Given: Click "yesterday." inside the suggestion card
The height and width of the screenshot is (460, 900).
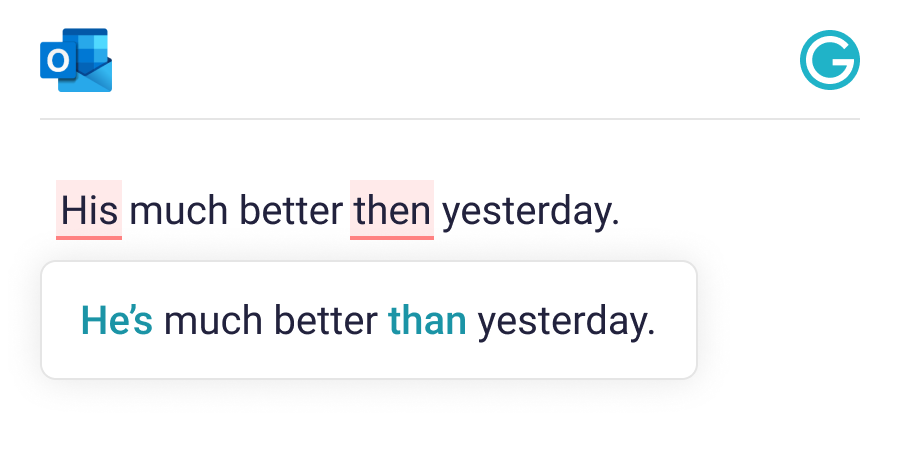Looking at the screenshot, I should [565, 322].
